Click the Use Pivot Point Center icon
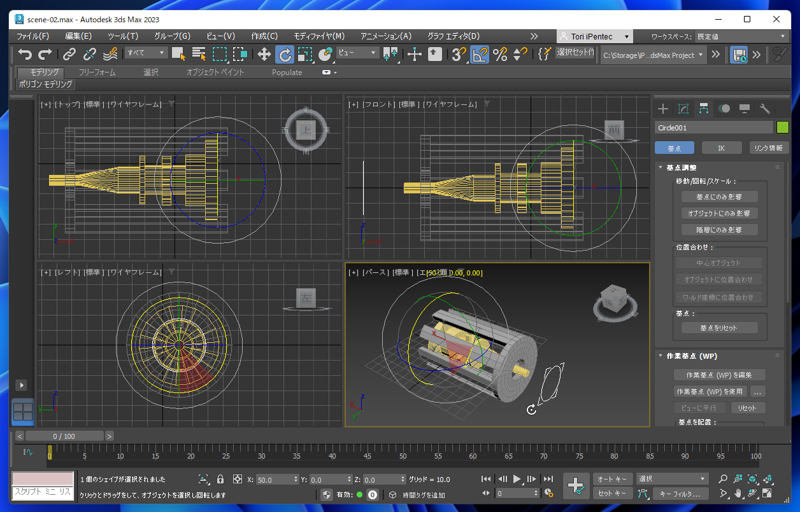The width and height of the screenshot is (800, 512). pos(391,54)
